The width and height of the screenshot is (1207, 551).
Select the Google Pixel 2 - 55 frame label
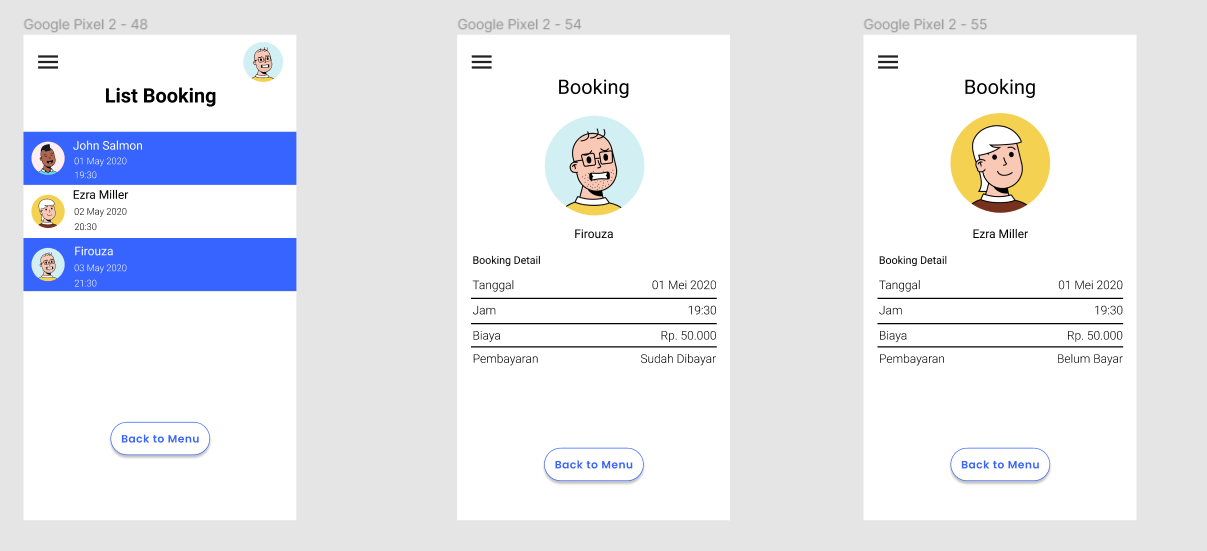925,24
